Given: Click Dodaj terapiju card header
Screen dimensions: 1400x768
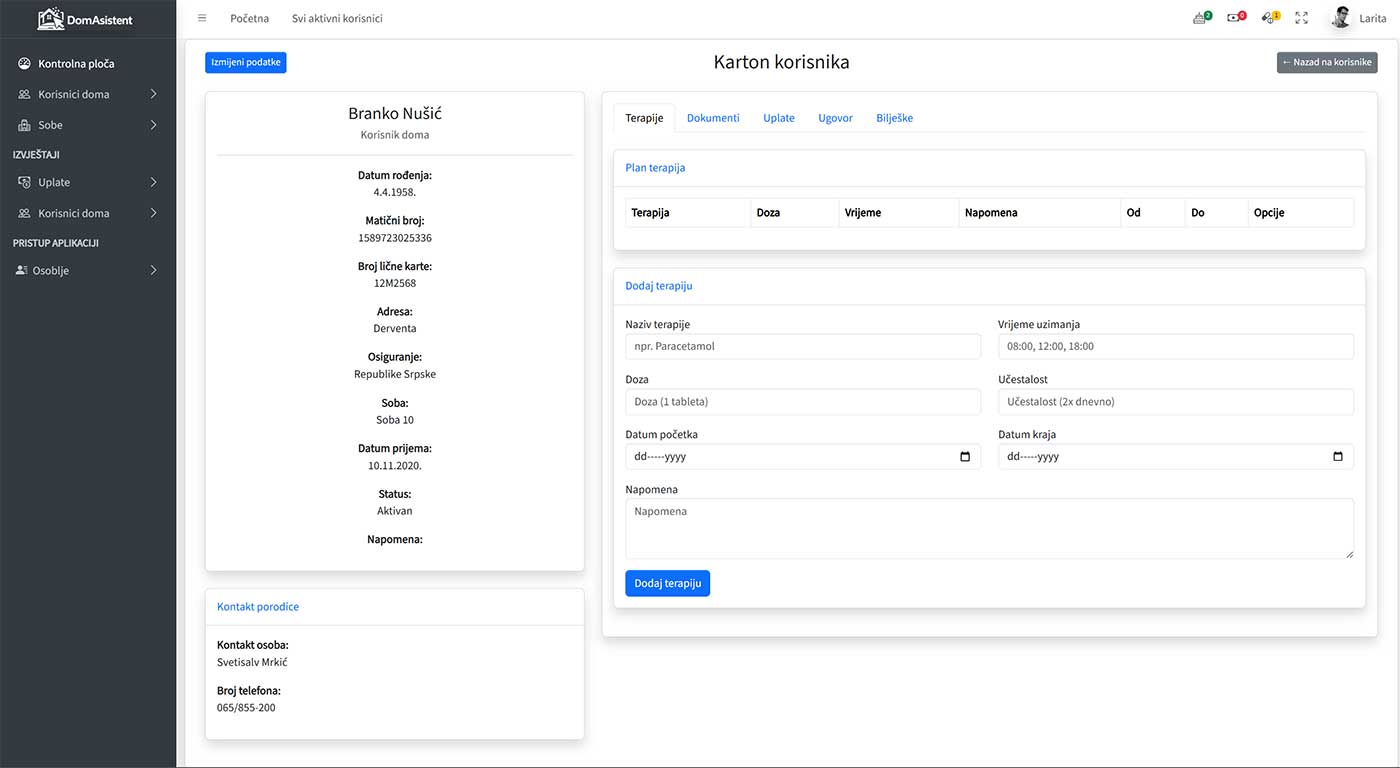Looking at the screenshot, I should click(989, 286).
